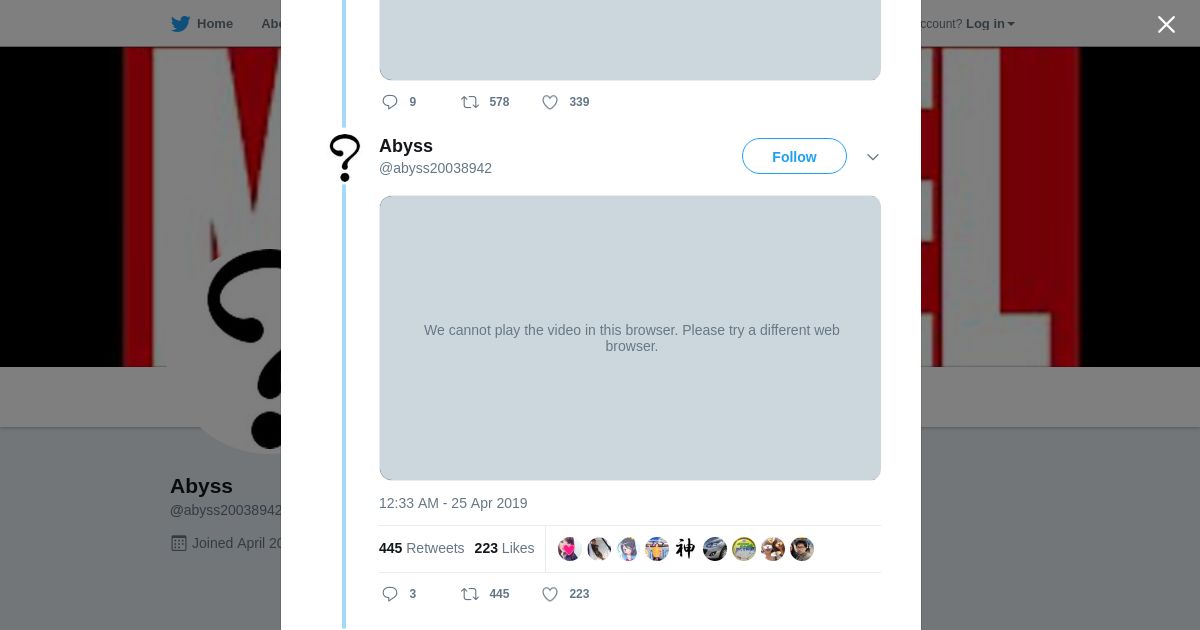This screenshot has height=630, width=1200.
Task: Click the kanji 神 liker avatar
Action: click(x=686, y=548)
